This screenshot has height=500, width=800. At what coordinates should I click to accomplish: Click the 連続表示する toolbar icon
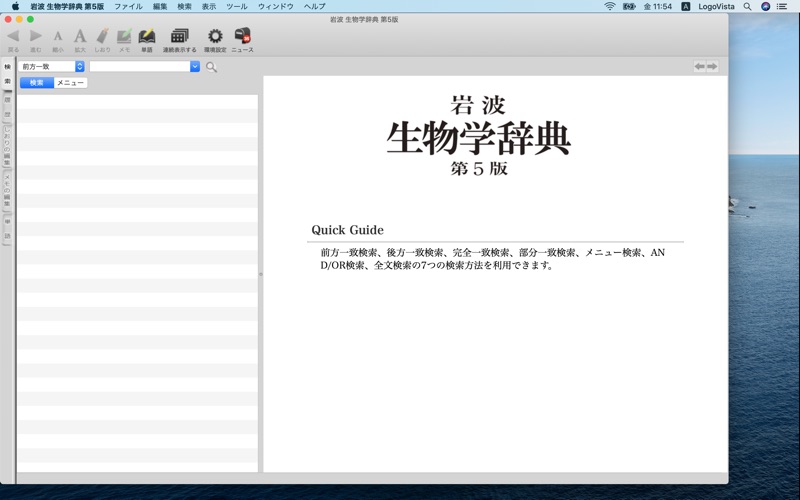pyautogui.click(x=180, y=40)
